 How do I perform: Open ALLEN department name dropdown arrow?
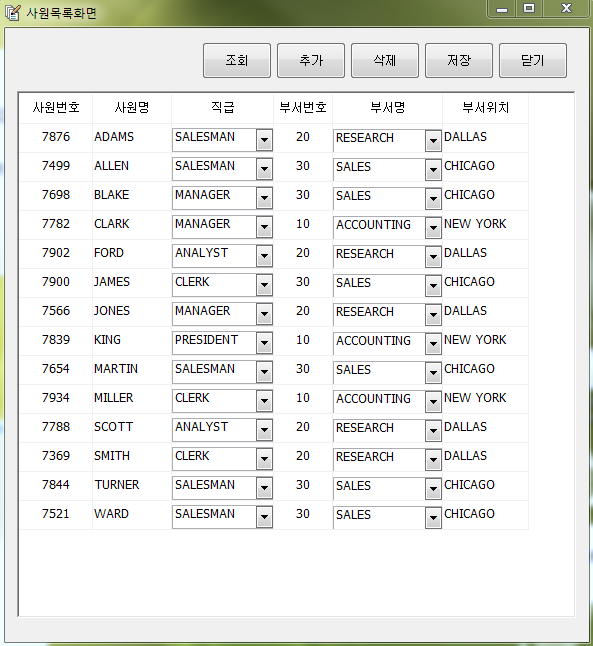(x=433, y=170)
